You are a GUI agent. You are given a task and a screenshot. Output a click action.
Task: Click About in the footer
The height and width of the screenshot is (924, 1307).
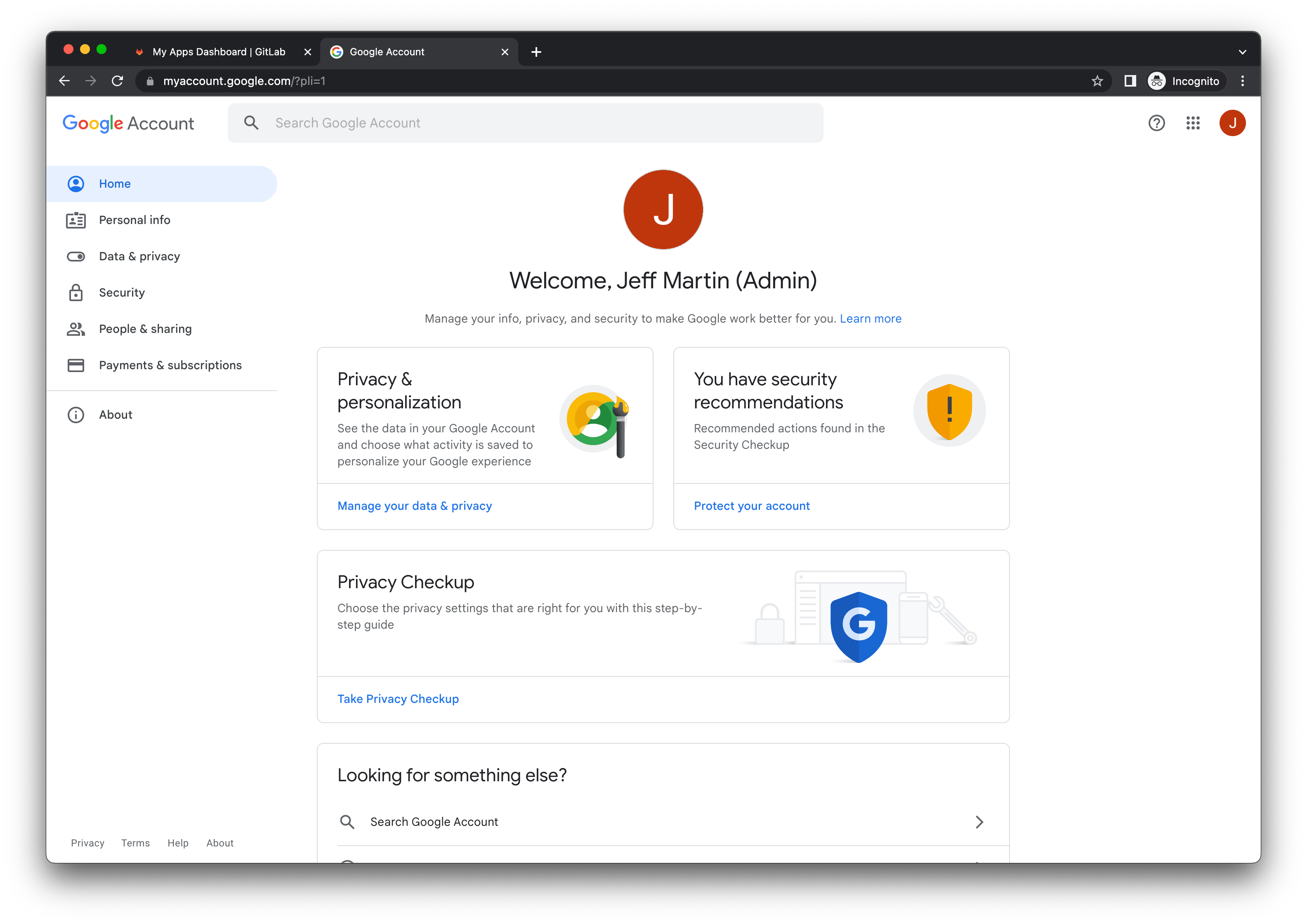[220, 843]
